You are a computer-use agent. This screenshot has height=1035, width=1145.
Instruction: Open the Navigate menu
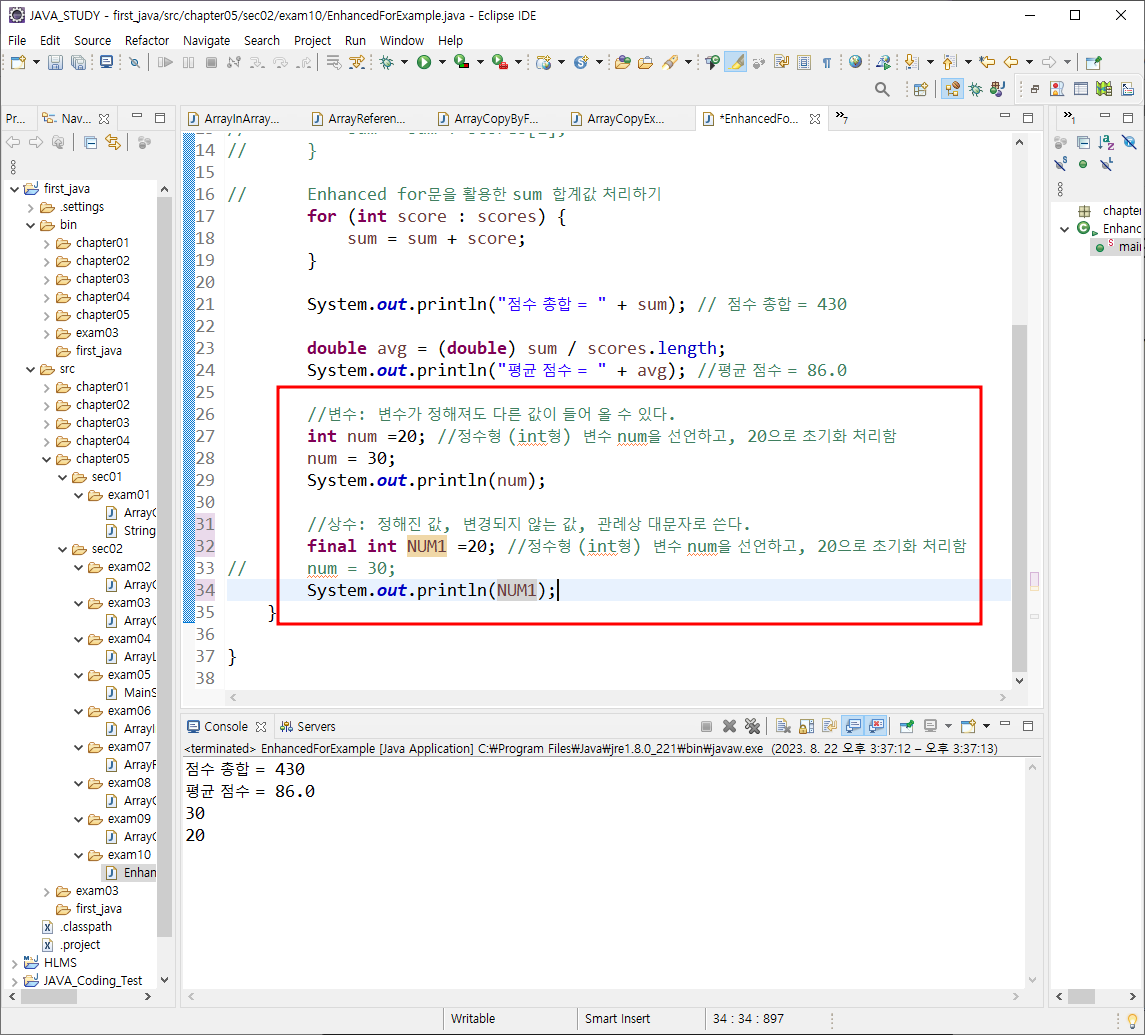(207, 40)
